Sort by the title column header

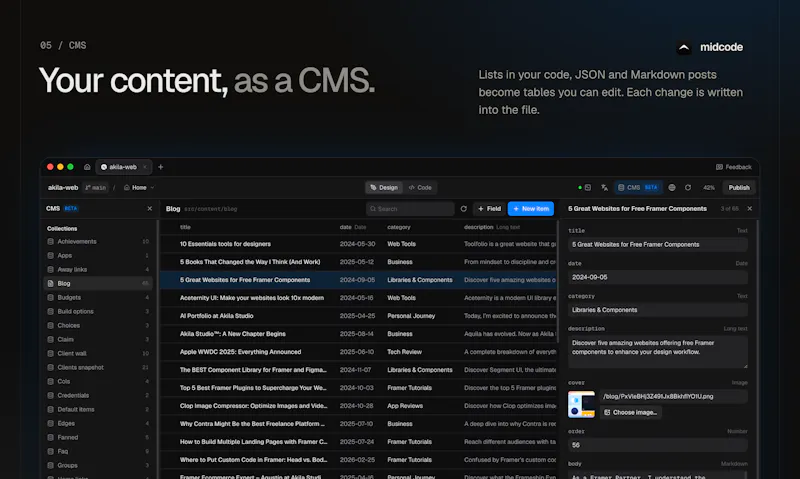185,228
